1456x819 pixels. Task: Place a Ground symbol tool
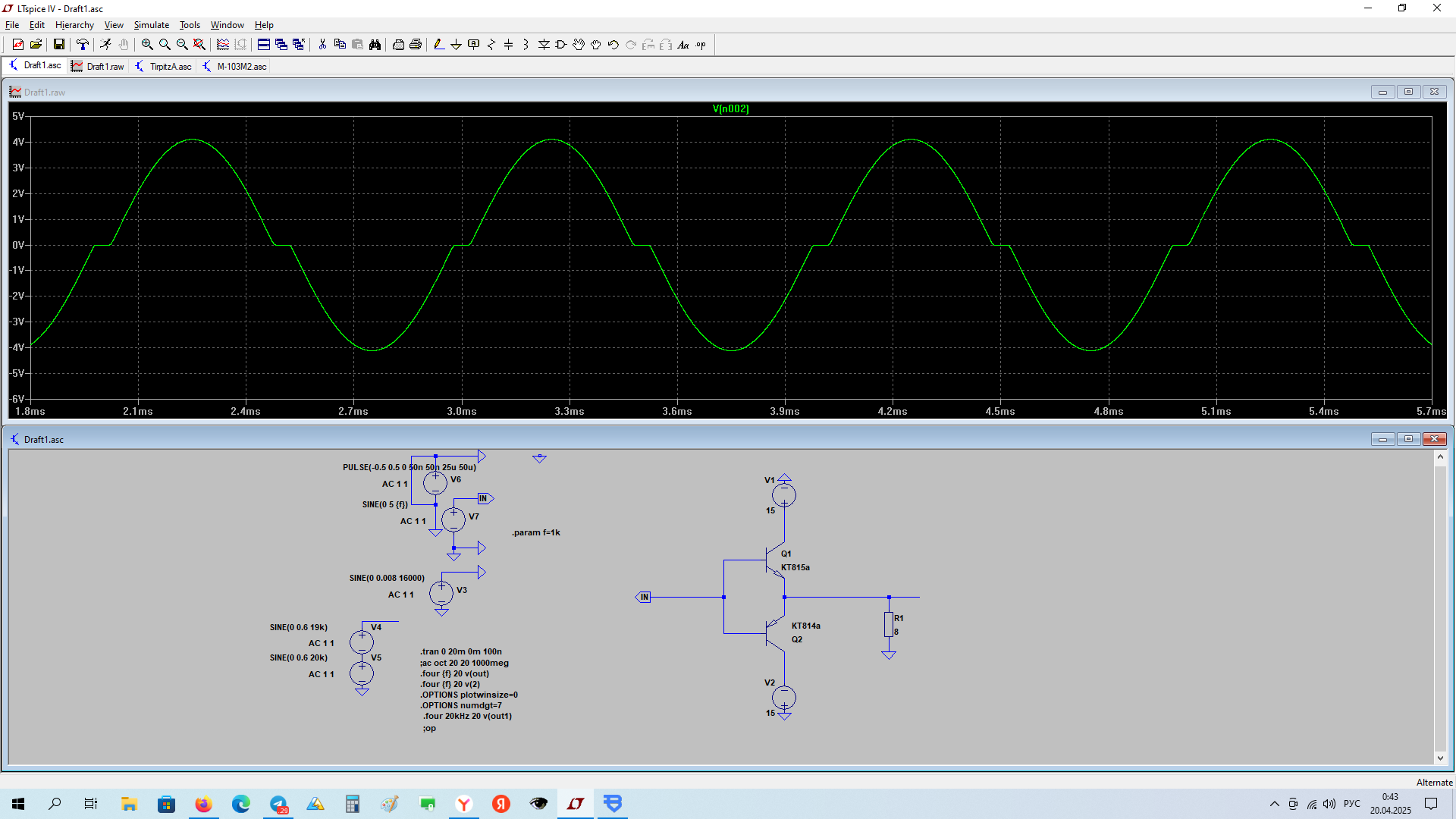click(x=456, y=45)
